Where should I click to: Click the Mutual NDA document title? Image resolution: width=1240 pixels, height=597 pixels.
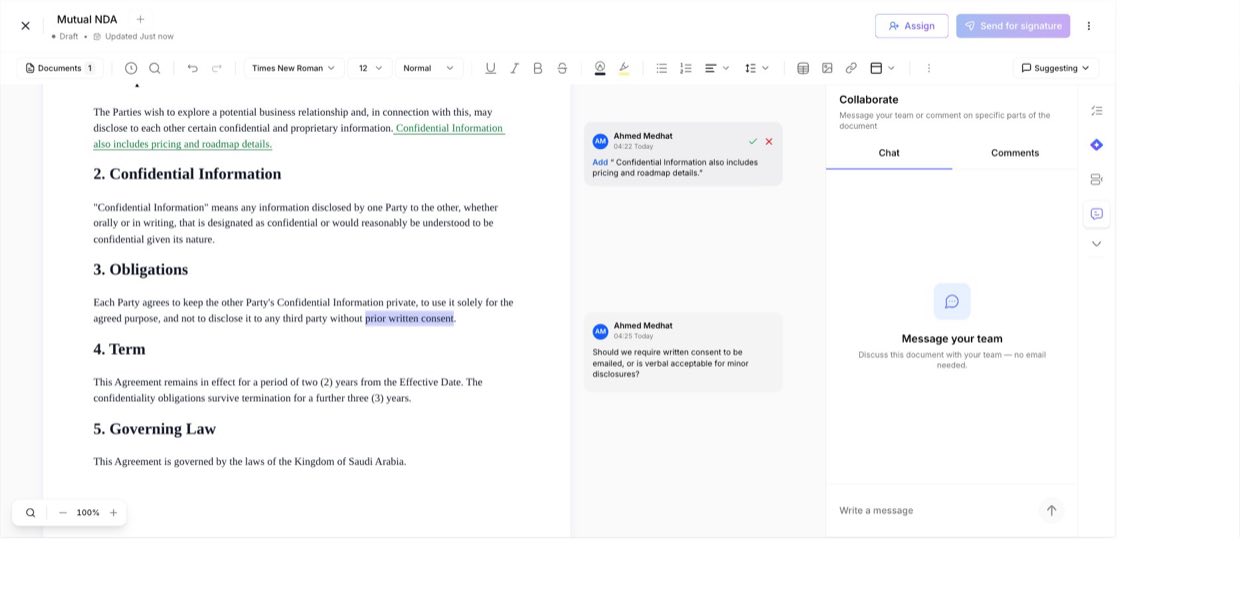coord(87,19)
